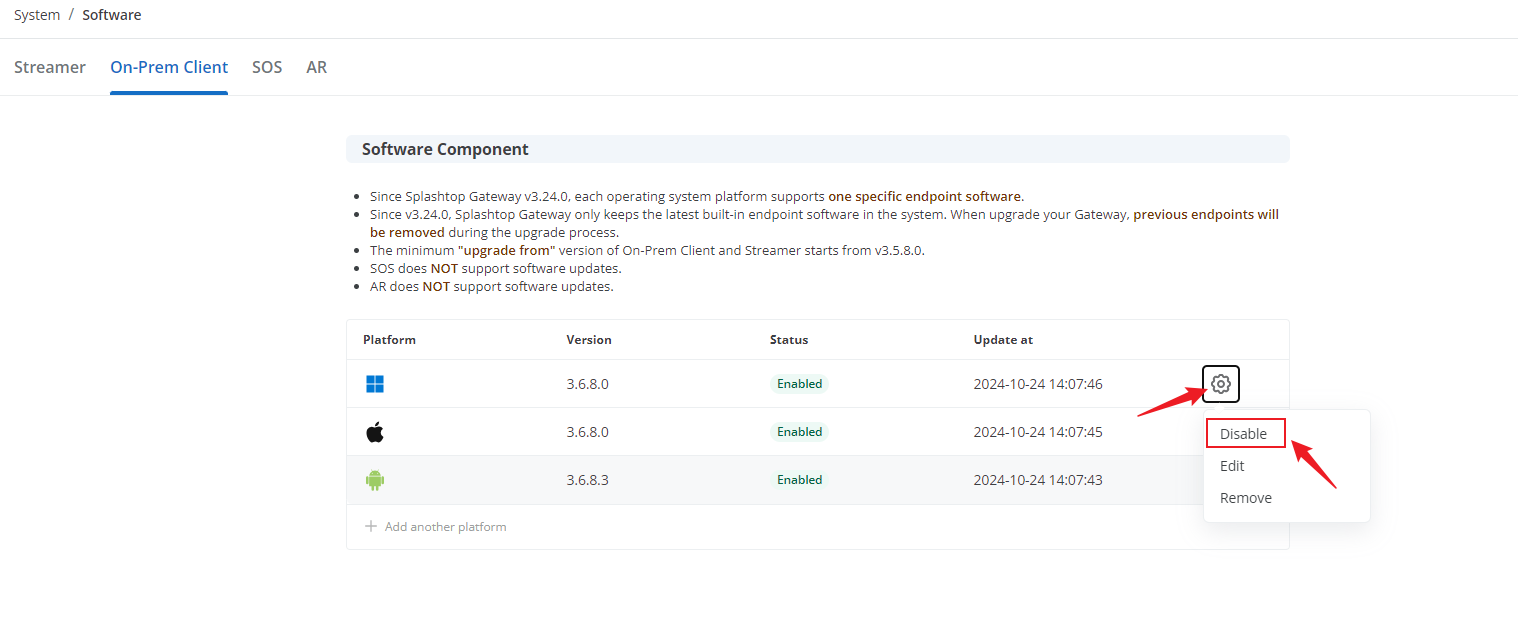Screen dimensions: 1518x619
Task: Click the Software breadcrumb item
Action: click(112, 15)
